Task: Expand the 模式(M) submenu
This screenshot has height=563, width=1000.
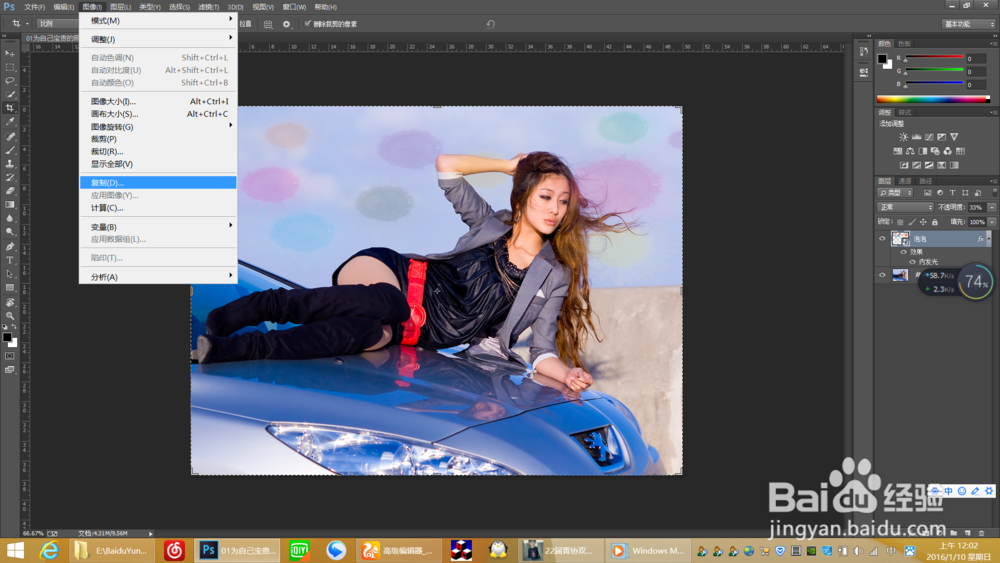Action: [x=158, y=20]
